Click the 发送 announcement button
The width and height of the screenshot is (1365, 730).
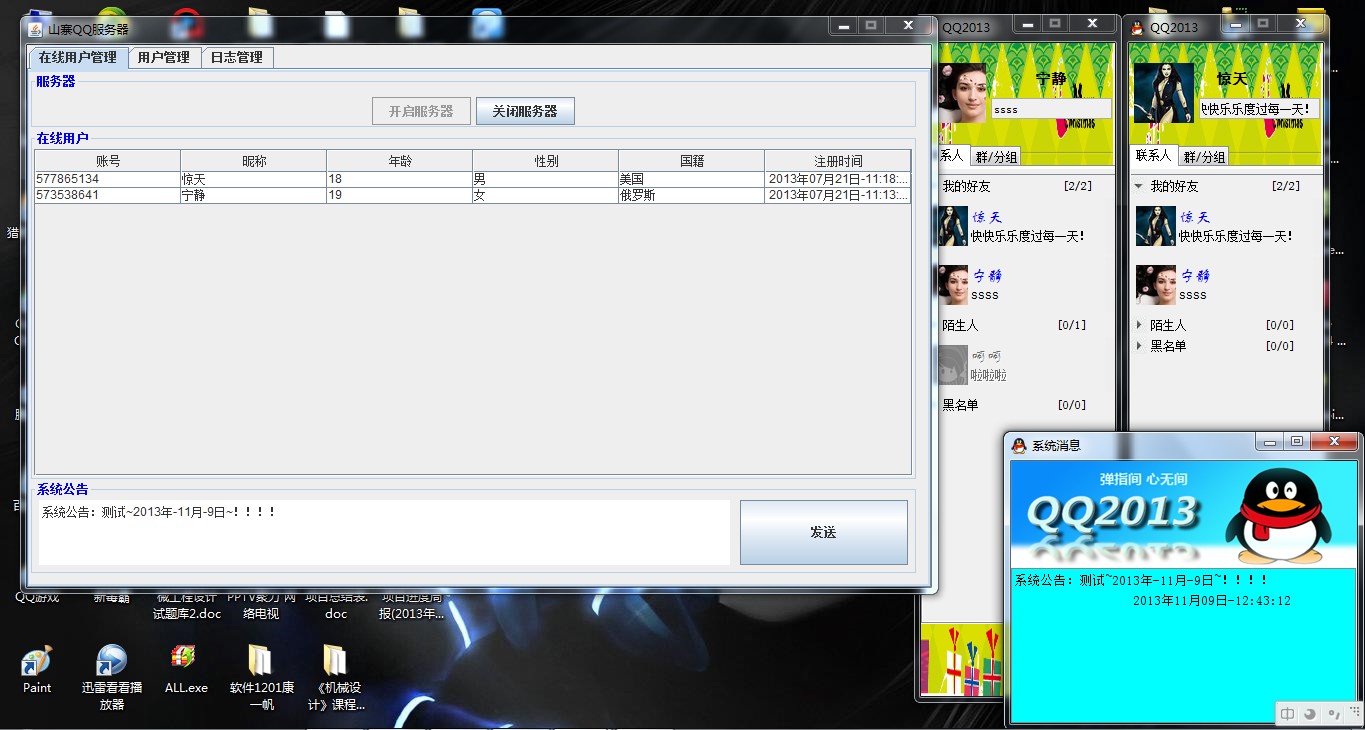coord(823,532)
